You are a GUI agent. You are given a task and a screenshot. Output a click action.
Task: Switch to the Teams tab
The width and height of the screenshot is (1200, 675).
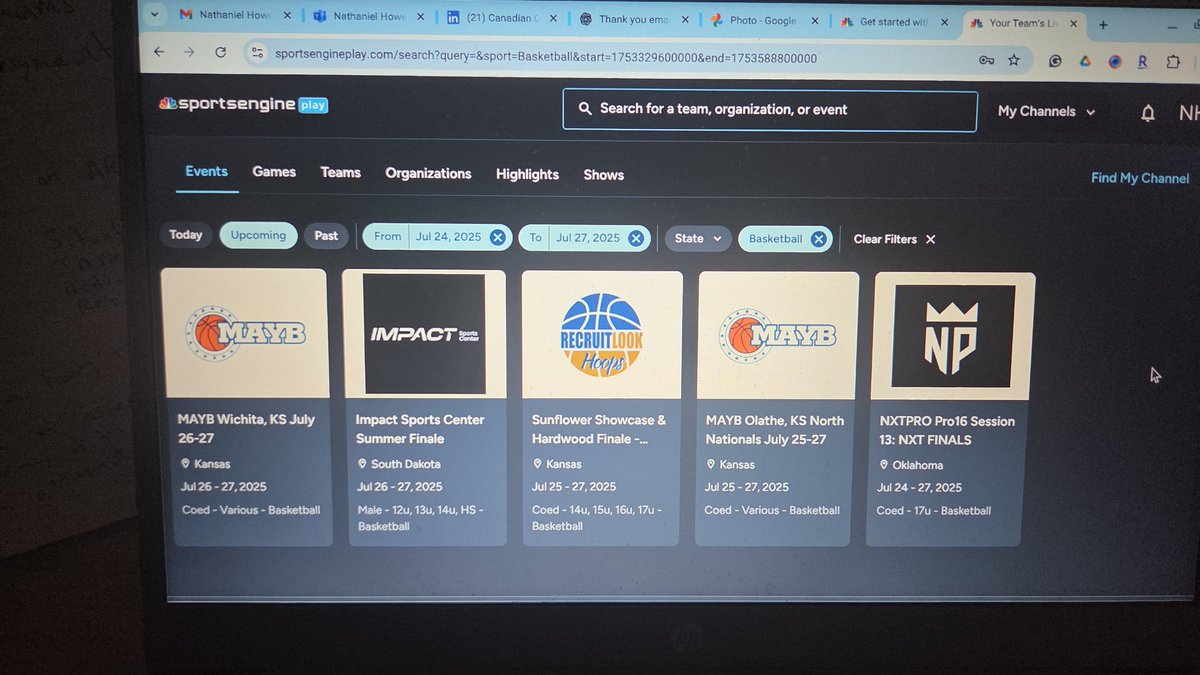pyautogui.click(x=341, y=172)
